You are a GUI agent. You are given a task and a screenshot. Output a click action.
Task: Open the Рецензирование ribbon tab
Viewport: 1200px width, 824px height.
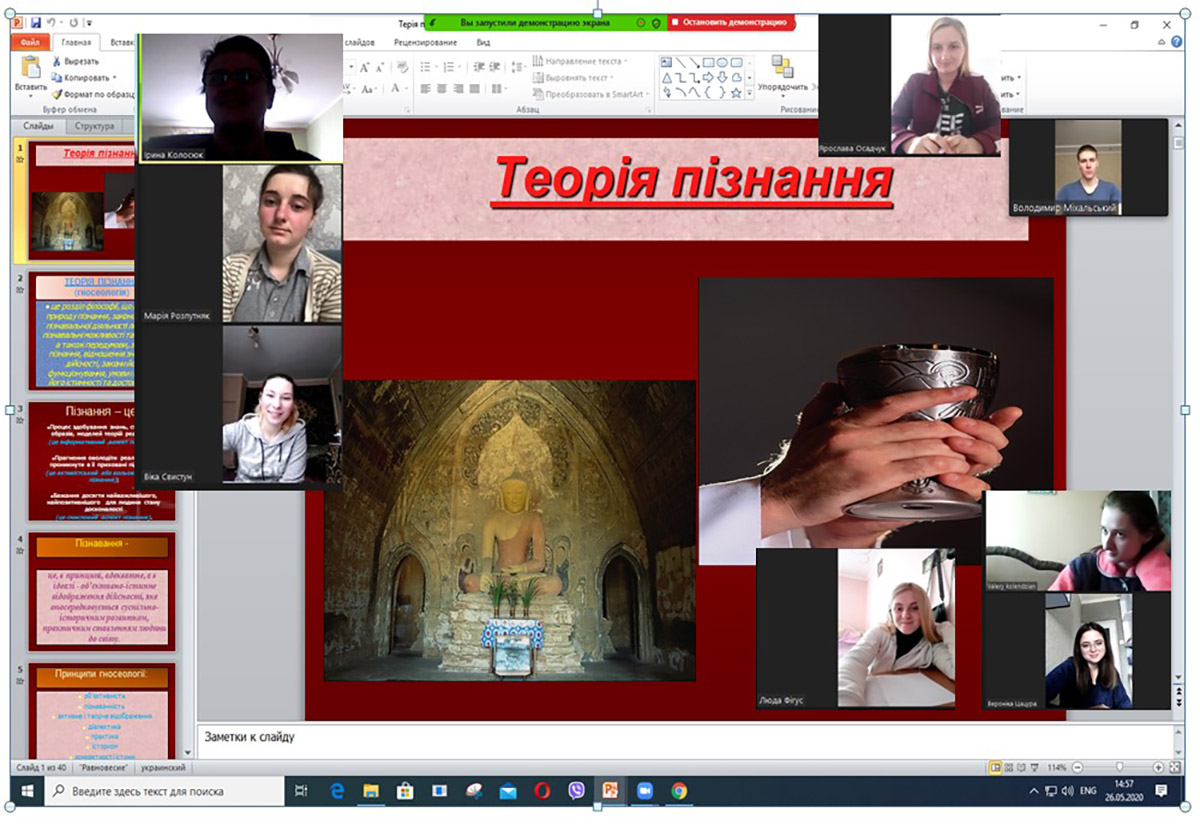425,43
